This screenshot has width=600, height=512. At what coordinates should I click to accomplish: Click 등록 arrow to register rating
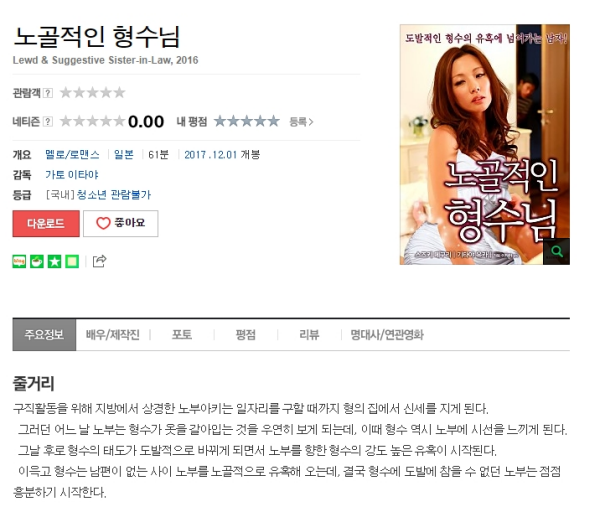(302, 122)
